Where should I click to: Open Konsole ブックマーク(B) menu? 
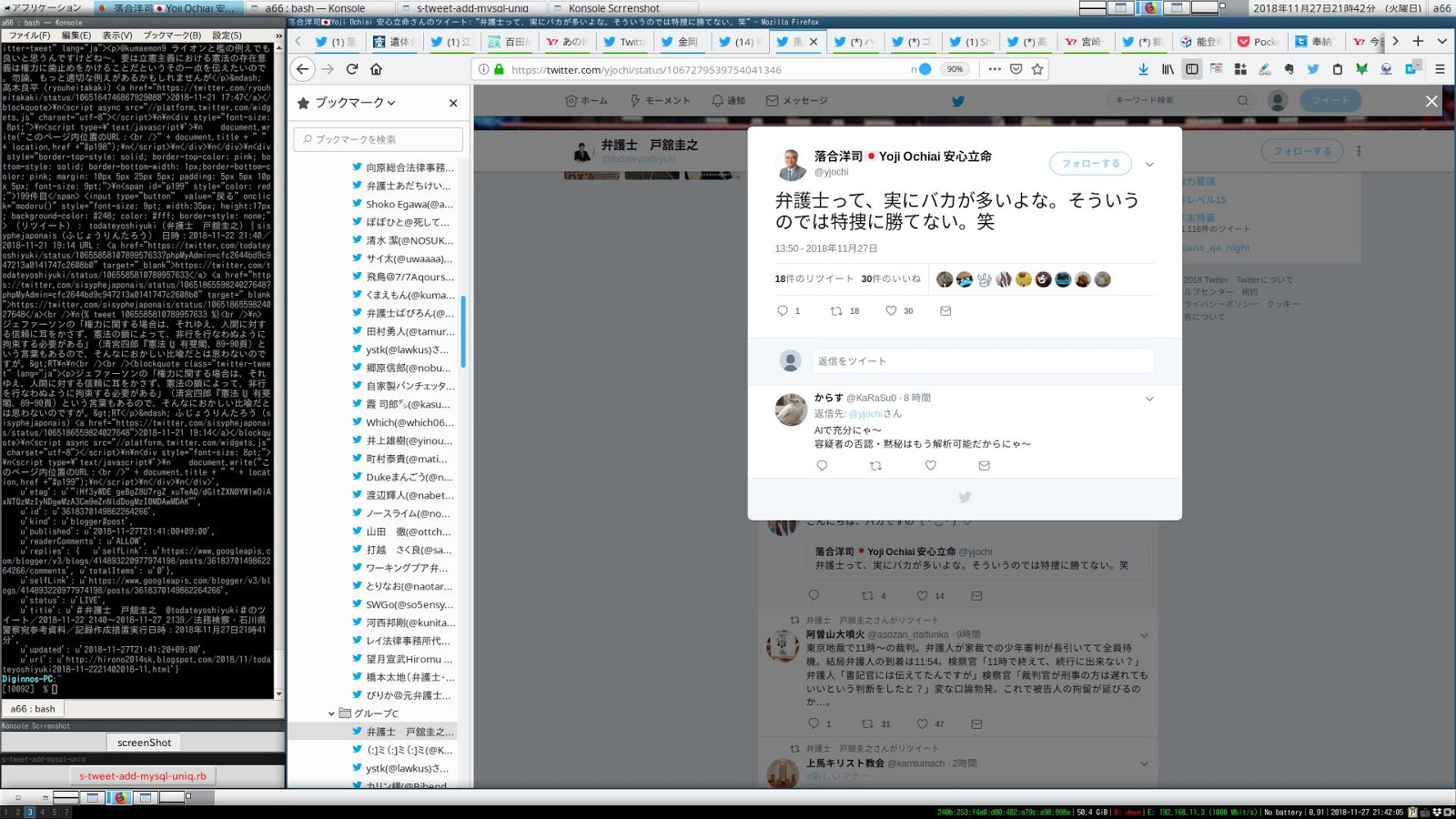pos(172,35)
